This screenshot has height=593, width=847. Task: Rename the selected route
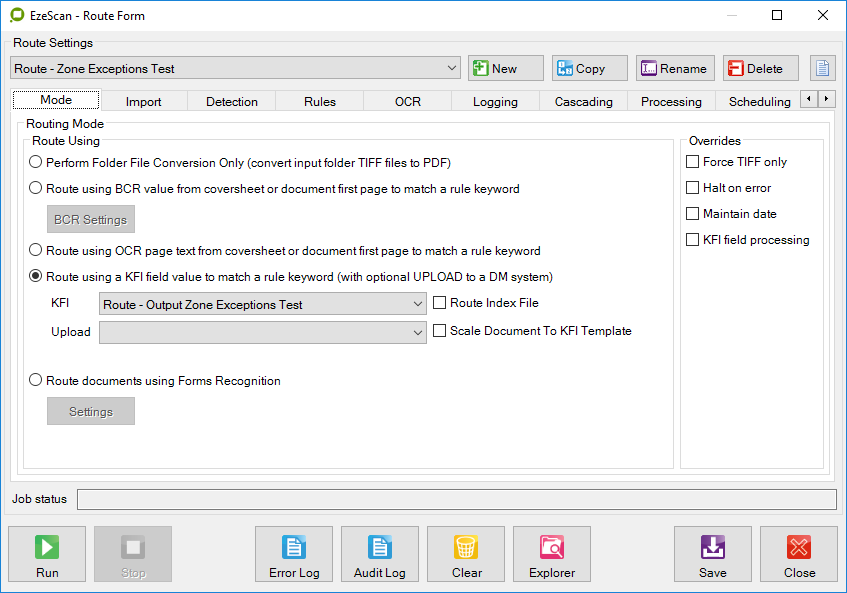[675, 68]
